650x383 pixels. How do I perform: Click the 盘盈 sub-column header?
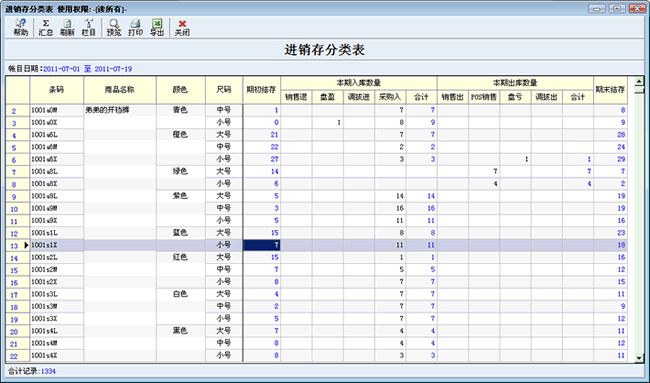[x=327, y=97]
